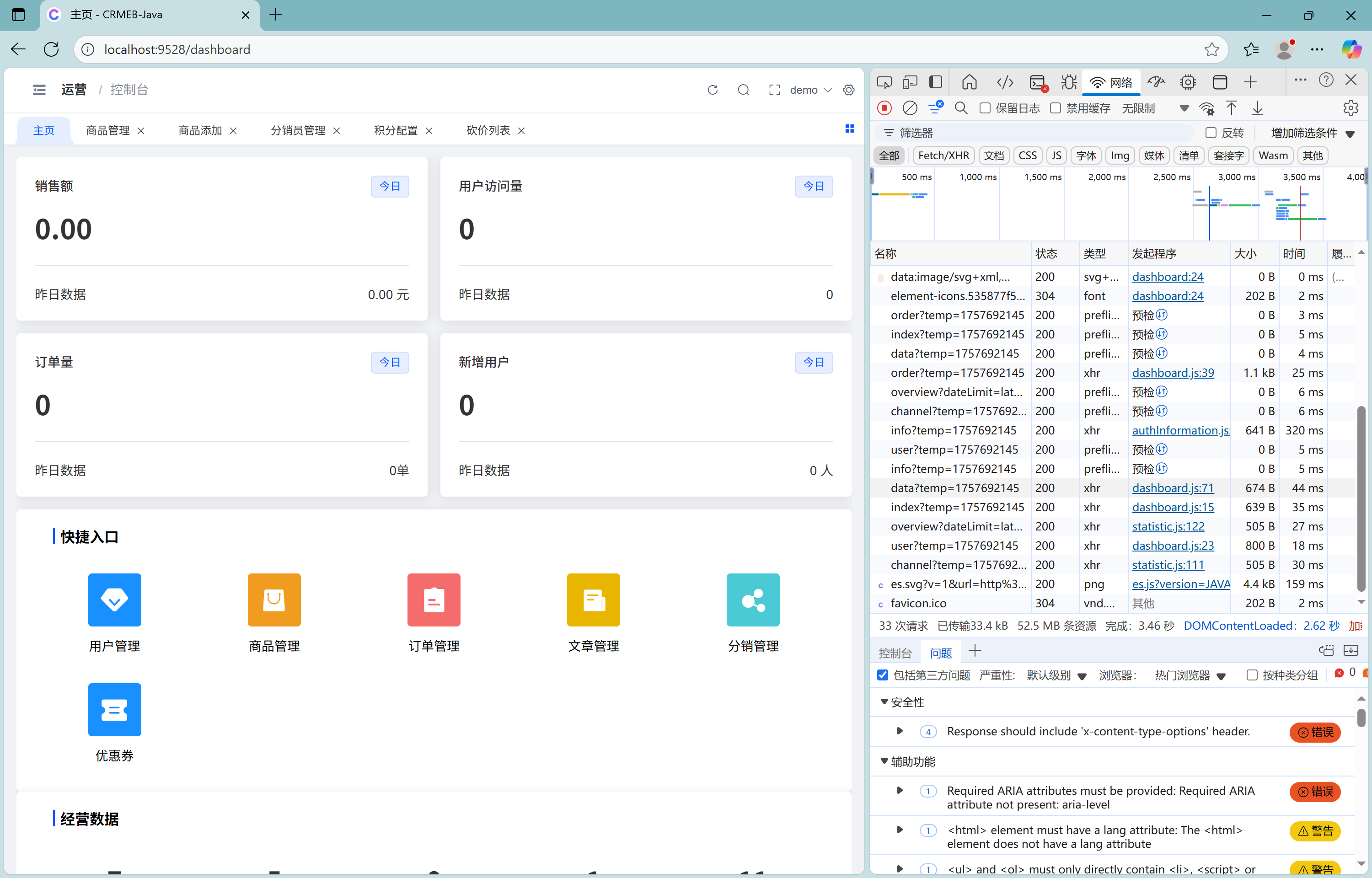
Task: Click the network request list scrollbar
Action: tap(1361, 498)
